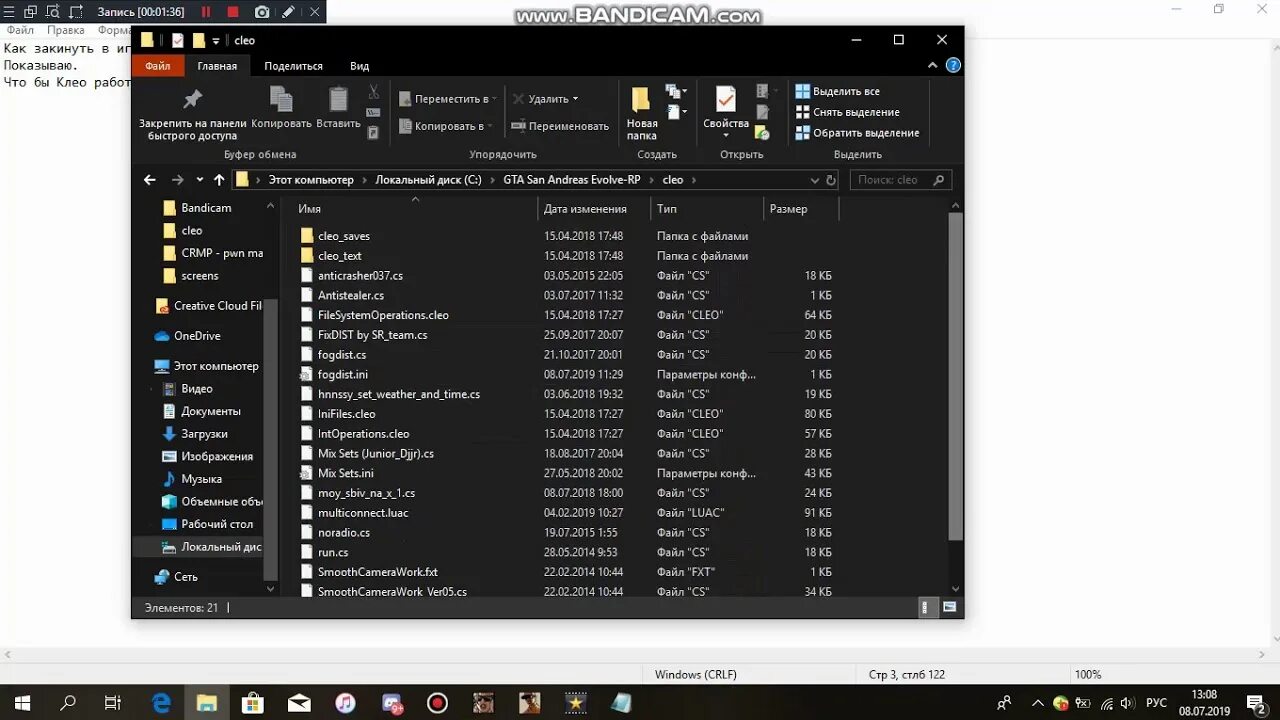1280x720 pixels.
Task: Select the FileSystemOperations.cleo file
Action: (x=383, y=315)
